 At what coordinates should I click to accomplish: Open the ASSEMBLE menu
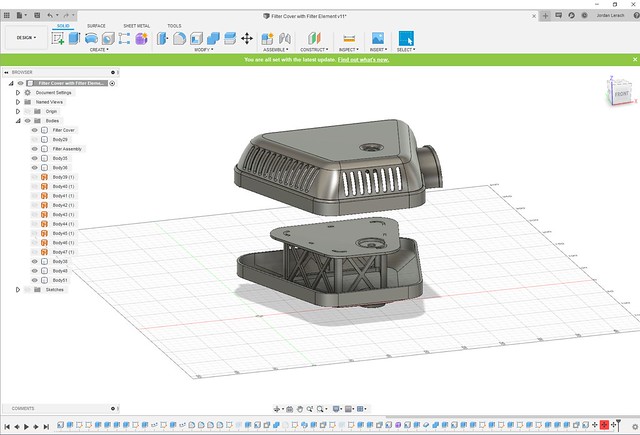276,50
